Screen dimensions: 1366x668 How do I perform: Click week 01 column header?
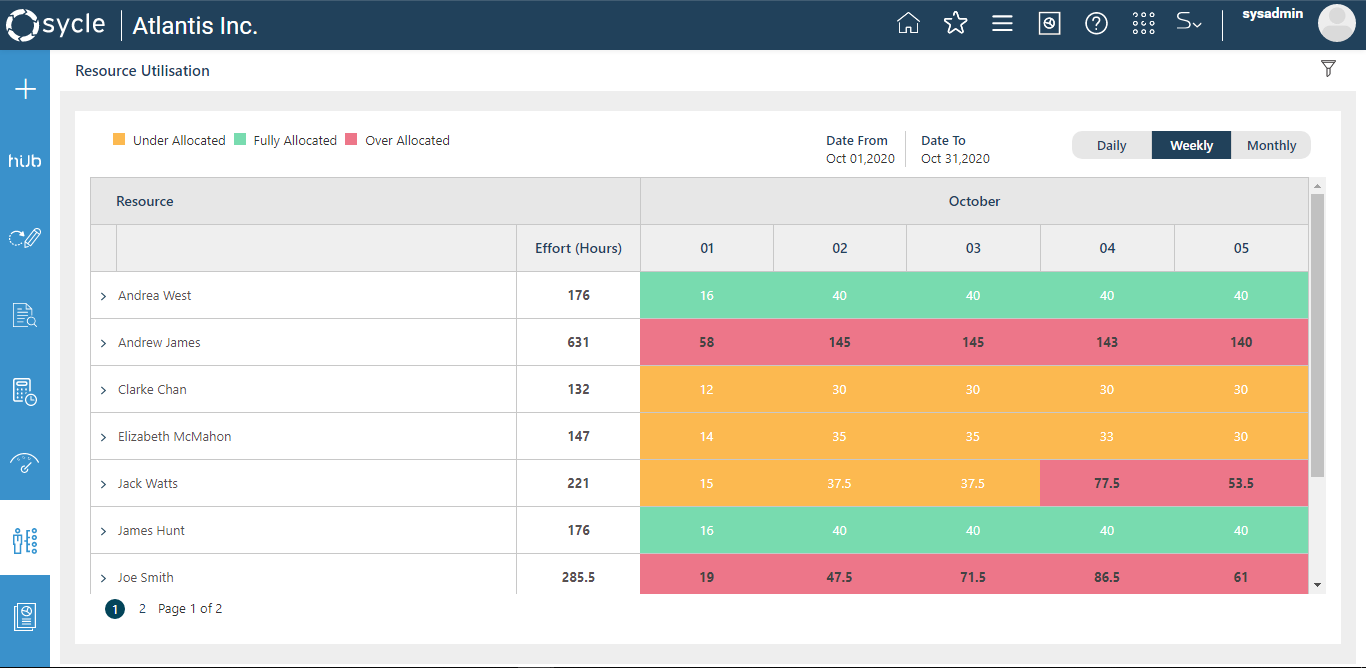[x=707, y=248]
